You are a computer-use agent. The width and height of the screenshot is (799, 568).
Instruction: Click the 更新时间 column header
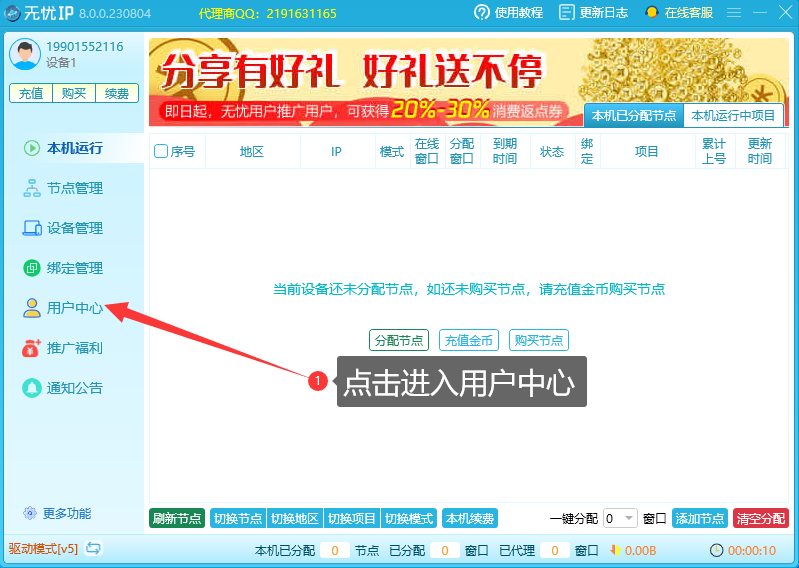click(759, 151)
